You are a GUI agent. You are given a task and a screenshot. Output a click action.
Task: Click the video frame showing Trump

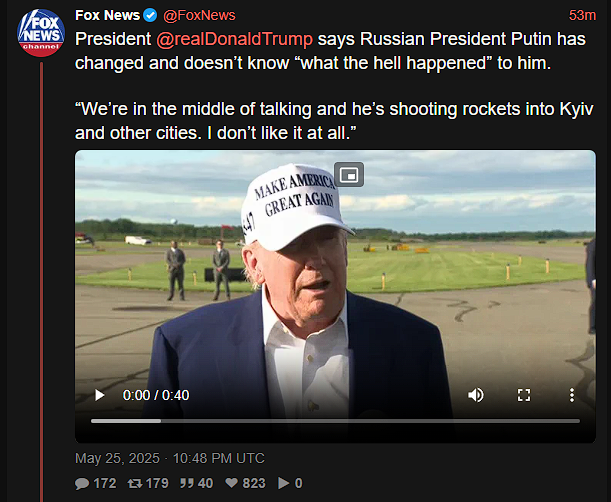click(x=335, y=280)
